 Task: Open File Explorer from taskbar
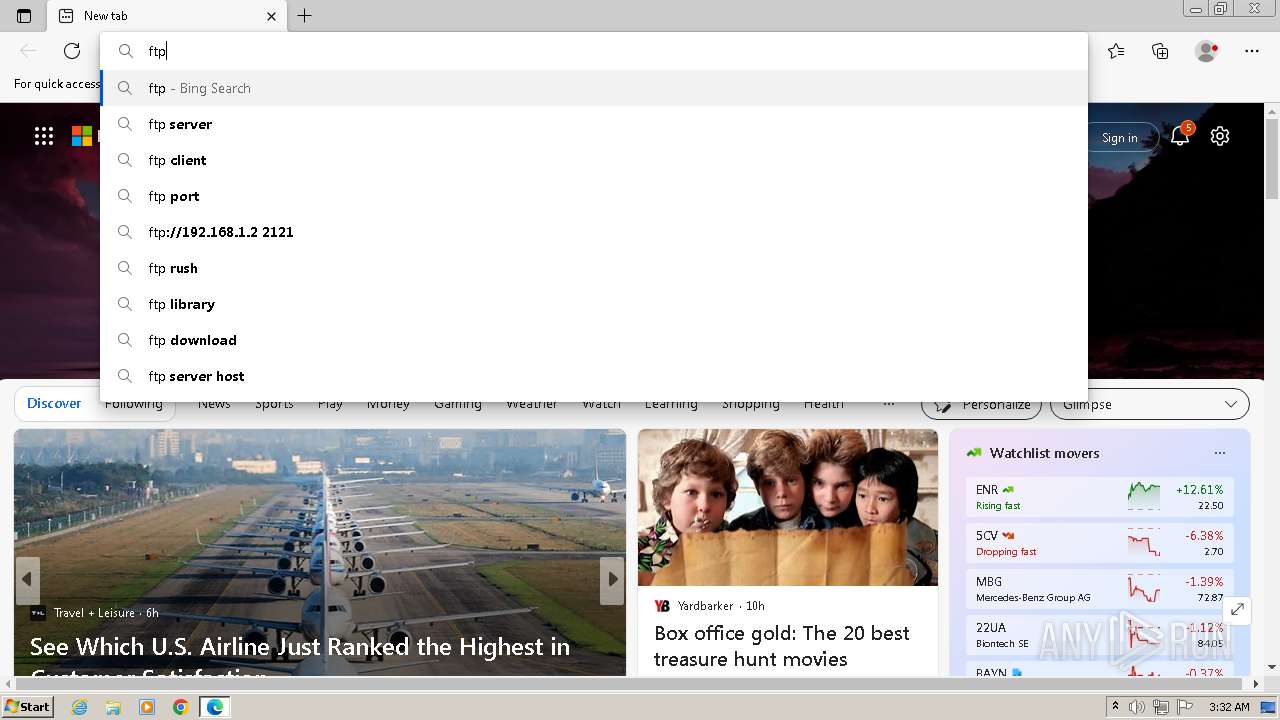[113, 707]
